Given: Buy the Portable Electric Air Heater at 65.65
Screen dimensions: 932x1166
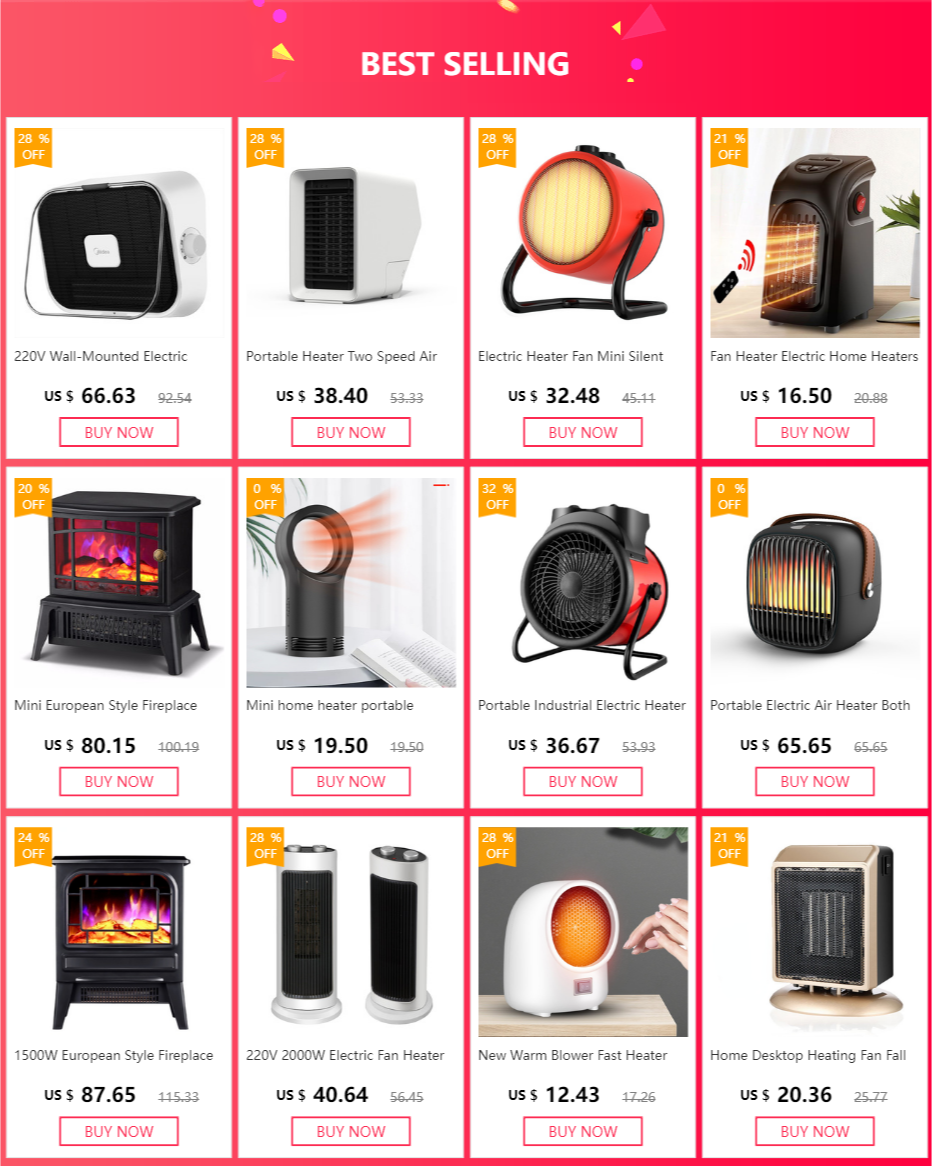Looking at the screenshot, I should point(815,782).
